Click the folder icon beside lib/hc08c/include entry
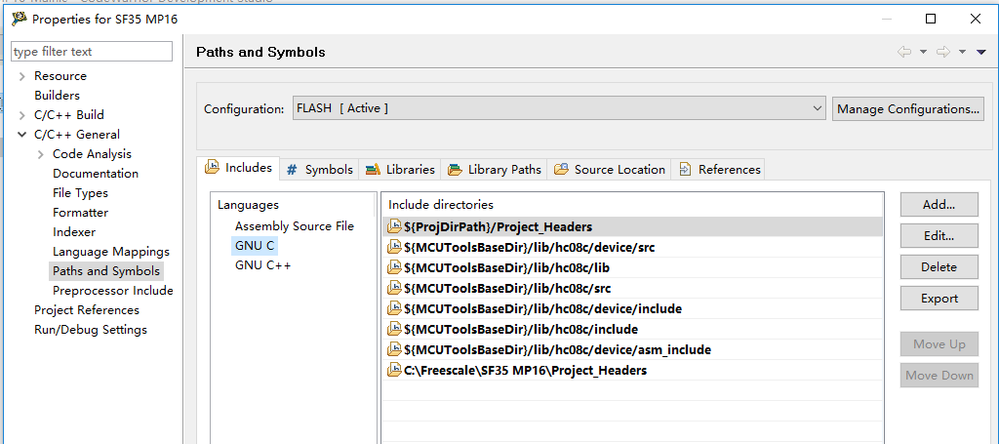 coord(394,329)
